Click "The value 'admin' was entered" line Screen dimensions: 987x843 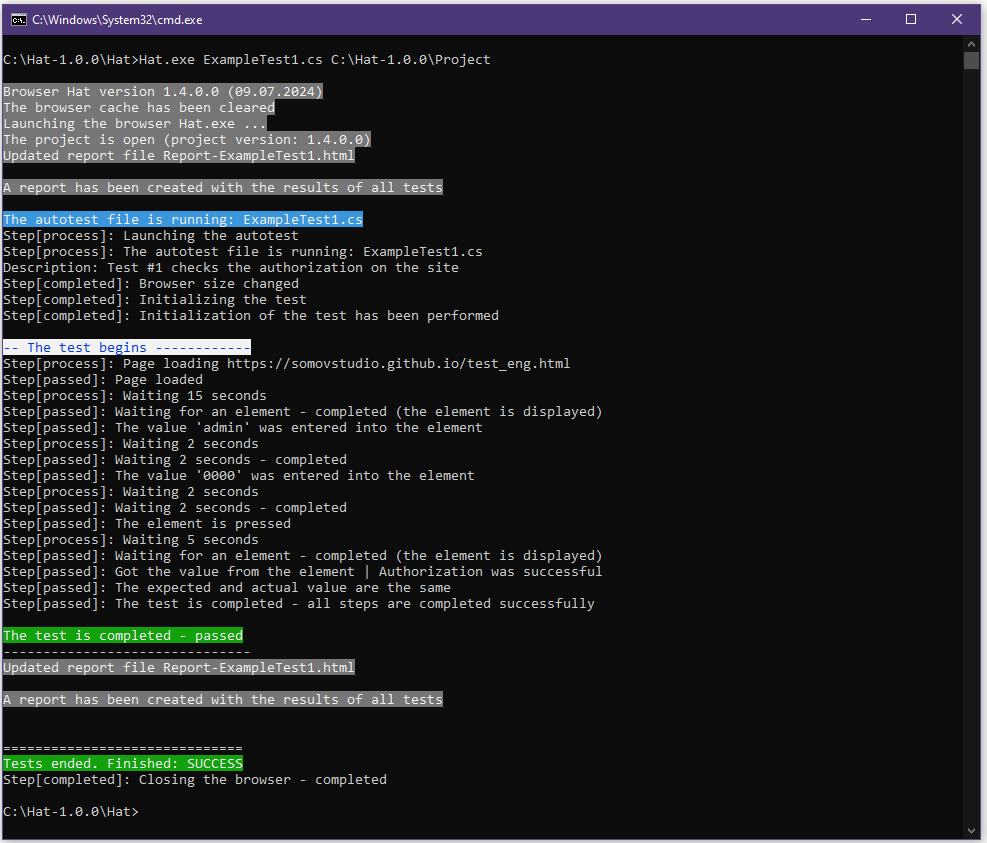click(243, 427)
